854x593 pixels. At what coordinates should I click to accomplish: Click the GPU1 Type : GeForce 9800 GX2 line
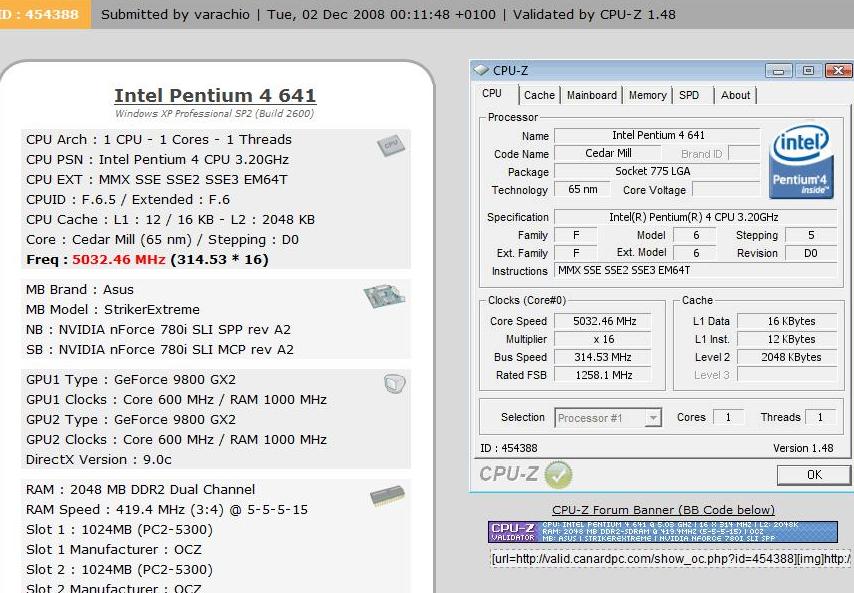(x=131, y=380)
